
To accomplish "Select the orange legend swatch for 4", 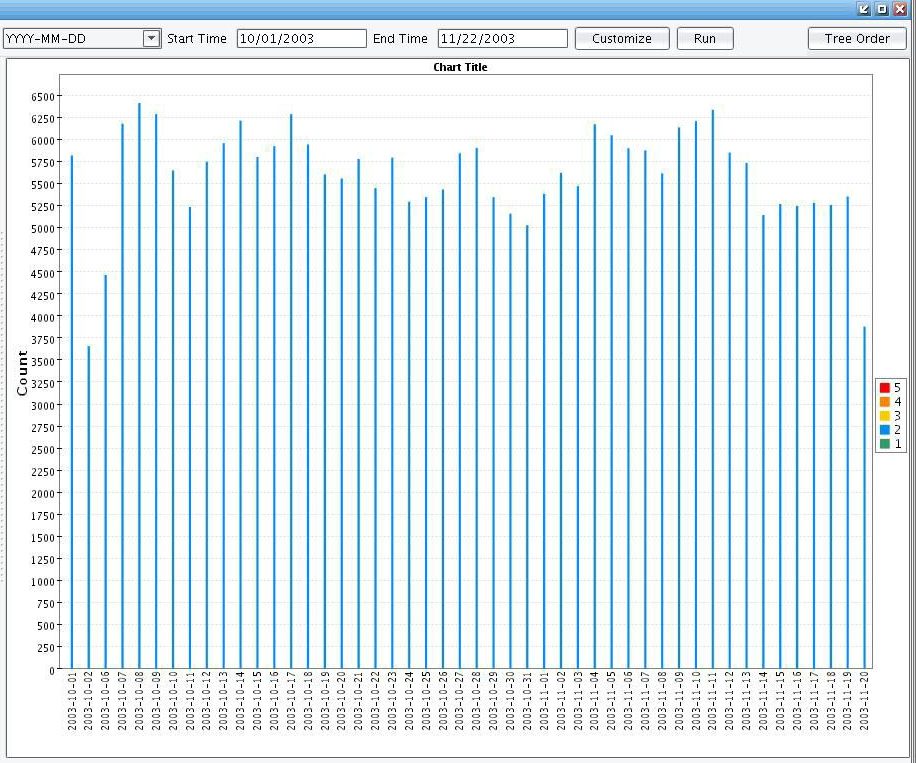I will point(884,402).
